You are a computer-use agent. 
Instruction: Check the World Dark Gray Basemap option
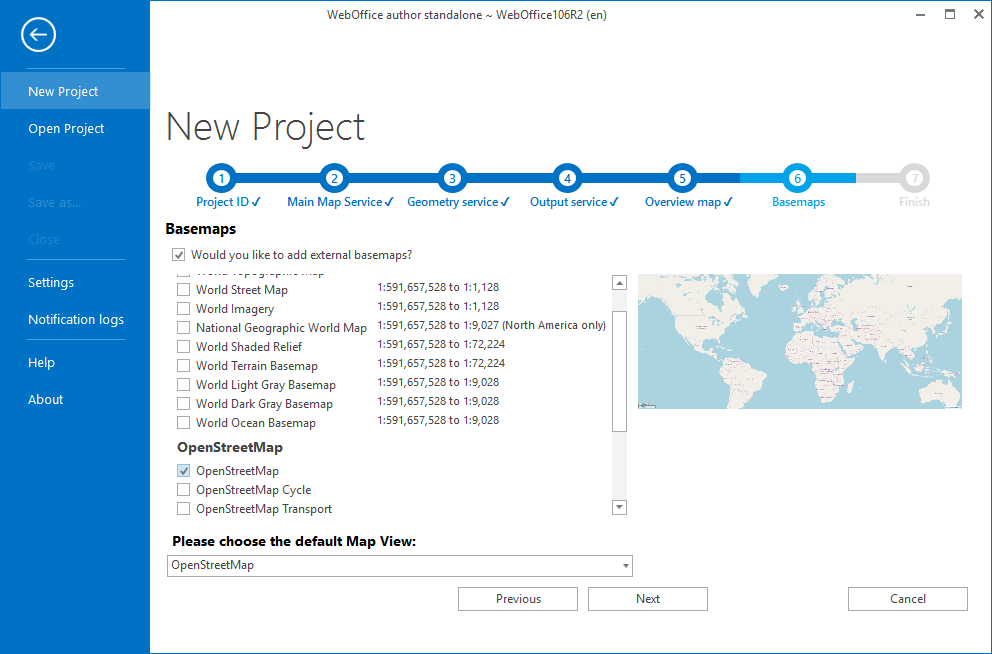(x=183, y=403)
